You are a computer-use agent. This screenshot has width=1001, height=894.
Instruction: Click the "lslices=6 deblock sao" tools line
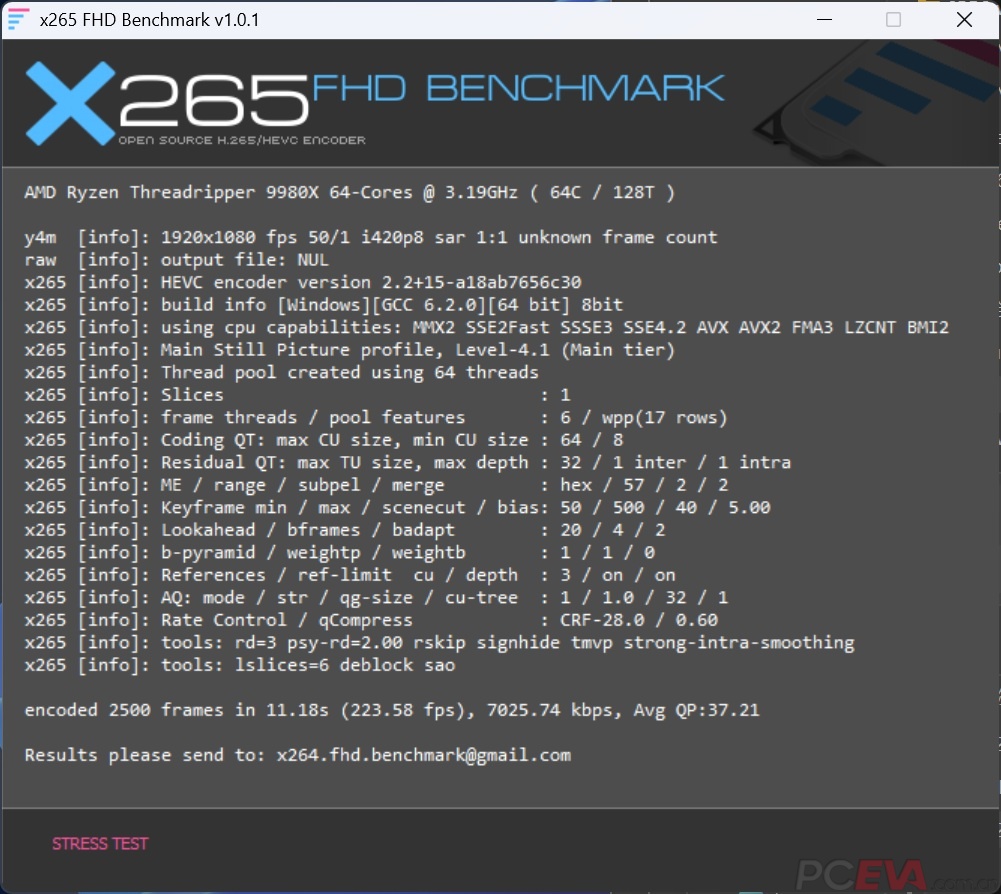click(x=240, y=665)
